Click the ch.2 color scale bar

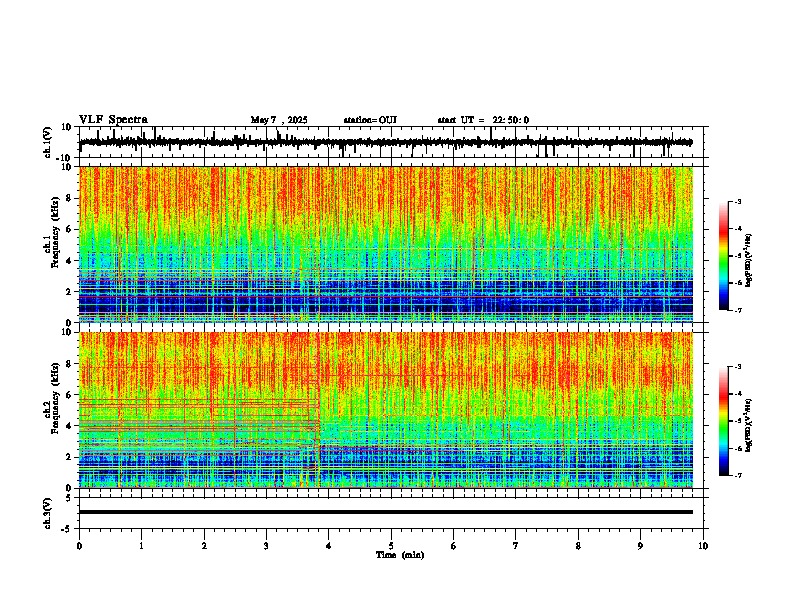tap(723, 421)
